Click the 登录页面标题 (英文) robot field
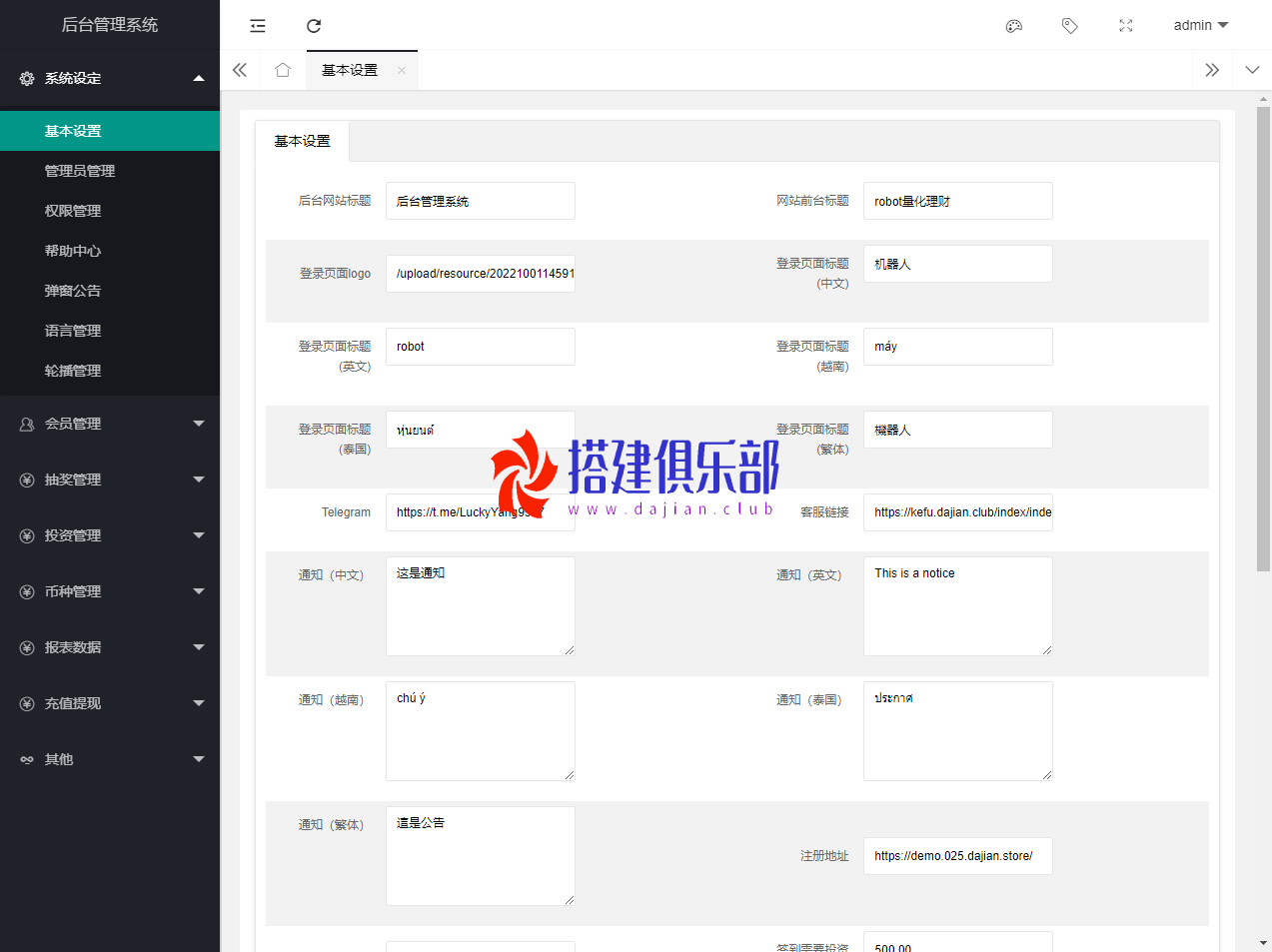1272x952 pixels. 481,347
